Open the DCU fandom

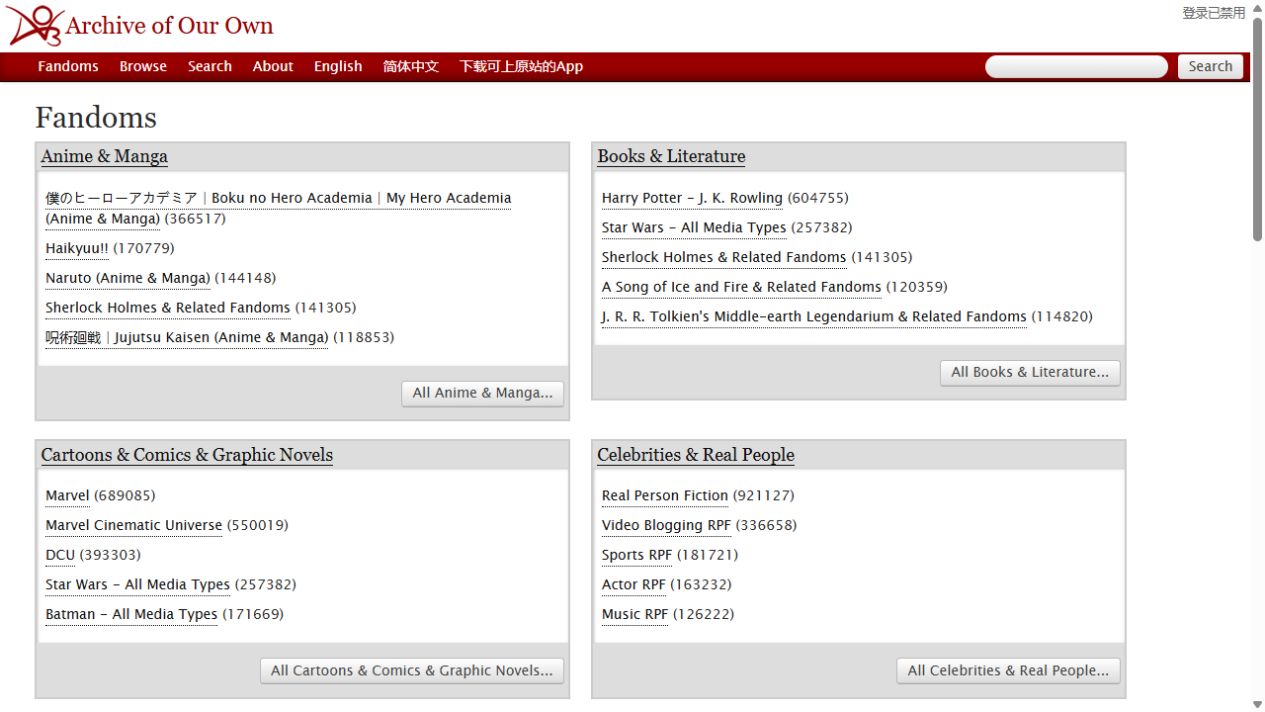tap(60, 555)
